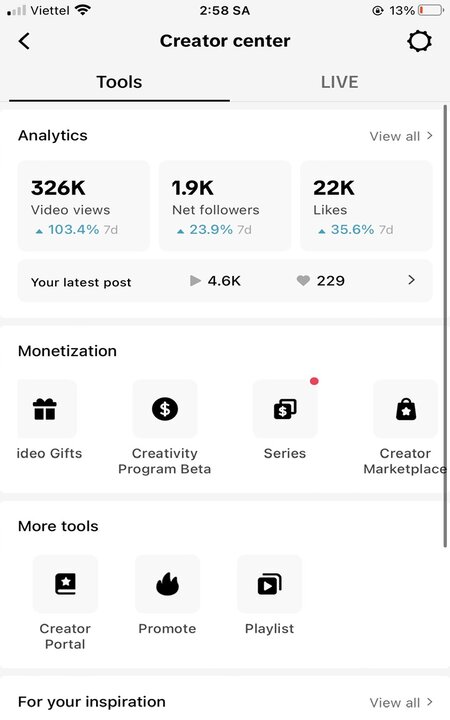
Task: Open Creator Marketplace bag icon
Action: pyautogui.click(x=406, y=409)
